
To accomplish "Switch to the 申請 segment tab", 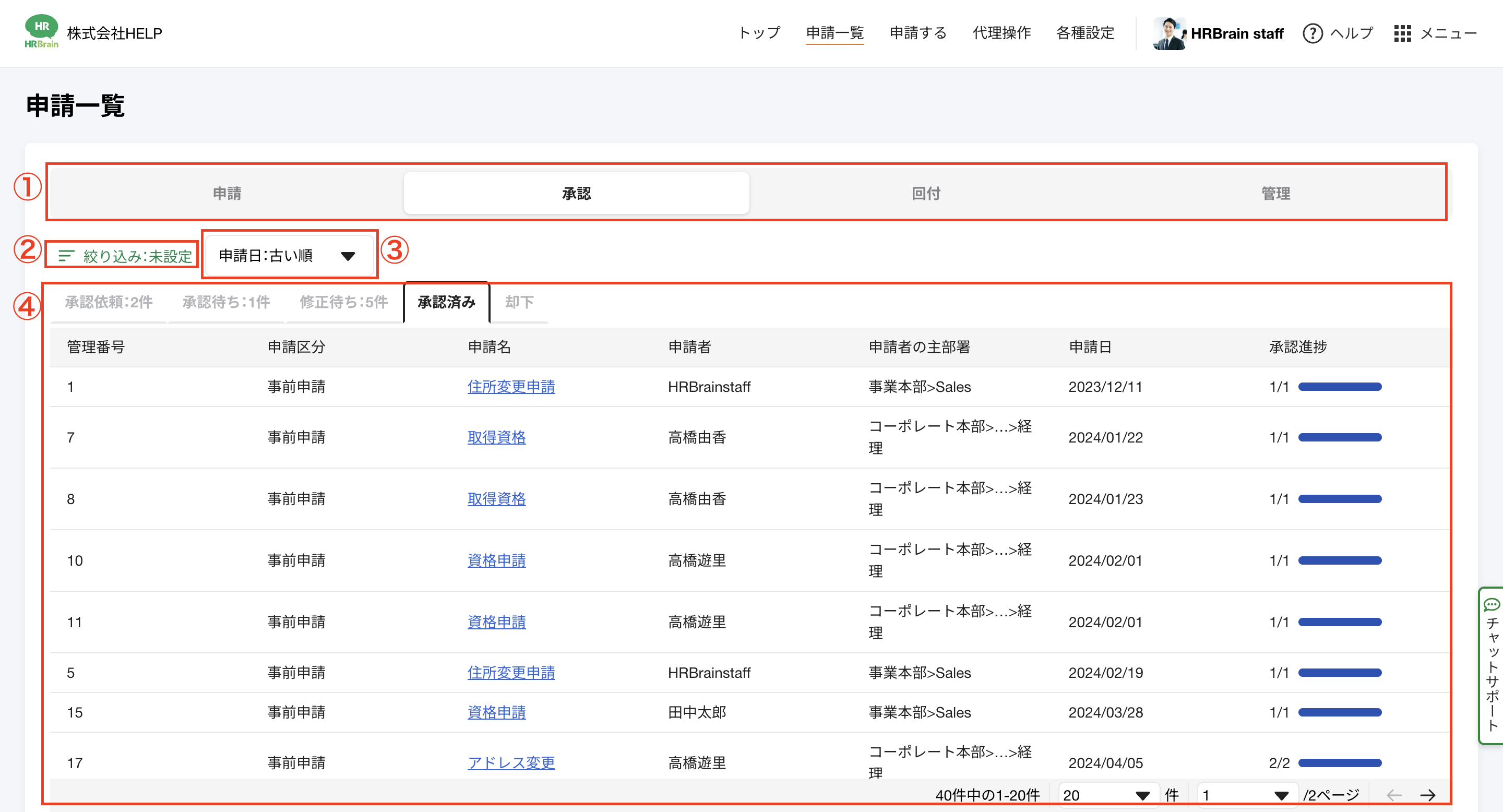I will click(227, 193).
